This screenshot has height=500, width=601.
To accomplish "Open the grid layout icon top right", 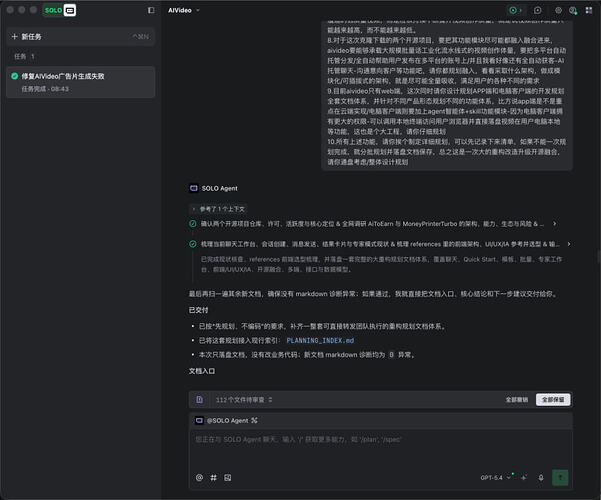I will (589, 10).
